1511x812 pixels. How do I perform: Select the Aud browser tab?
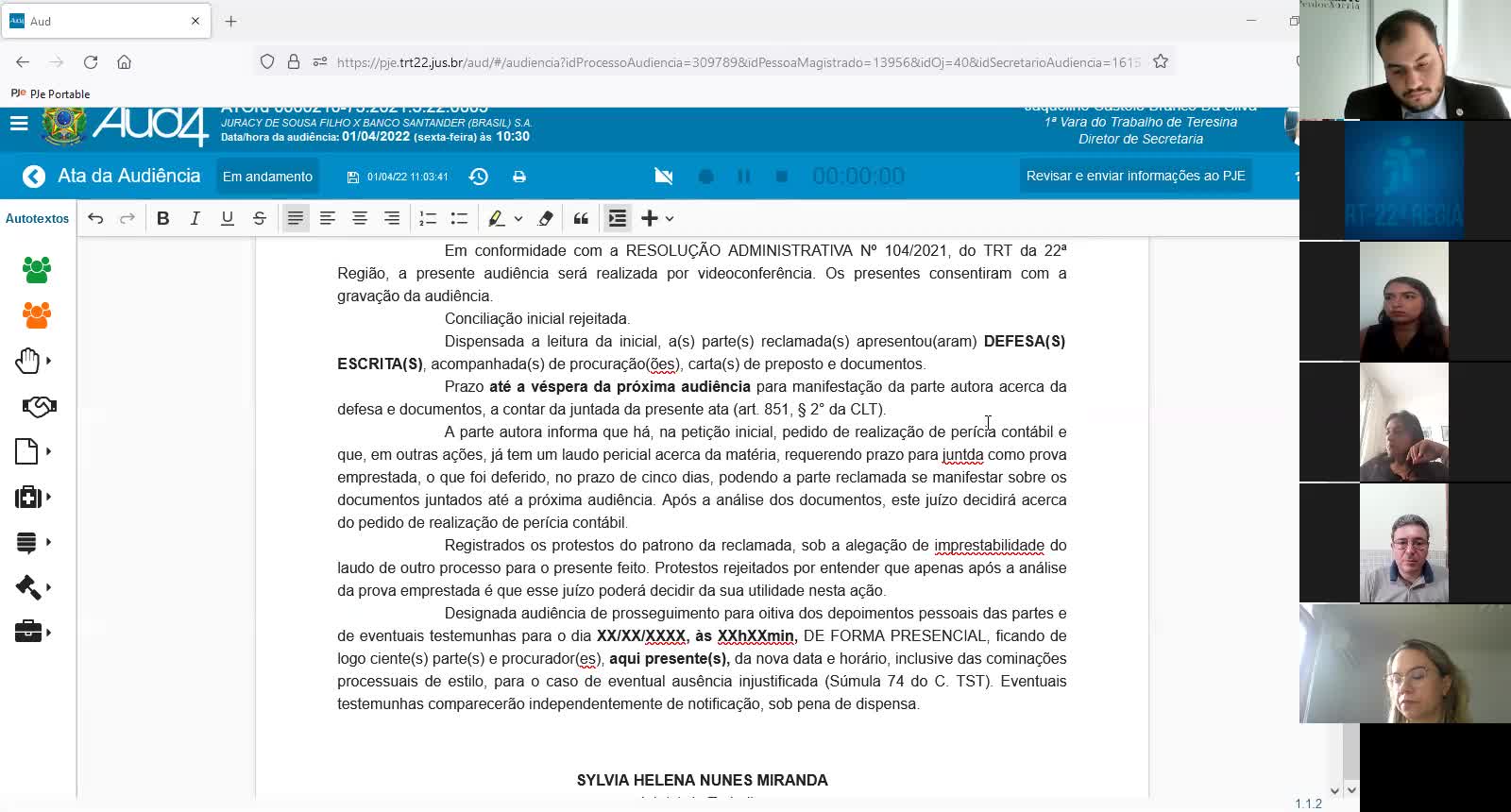tap(106, 21)
